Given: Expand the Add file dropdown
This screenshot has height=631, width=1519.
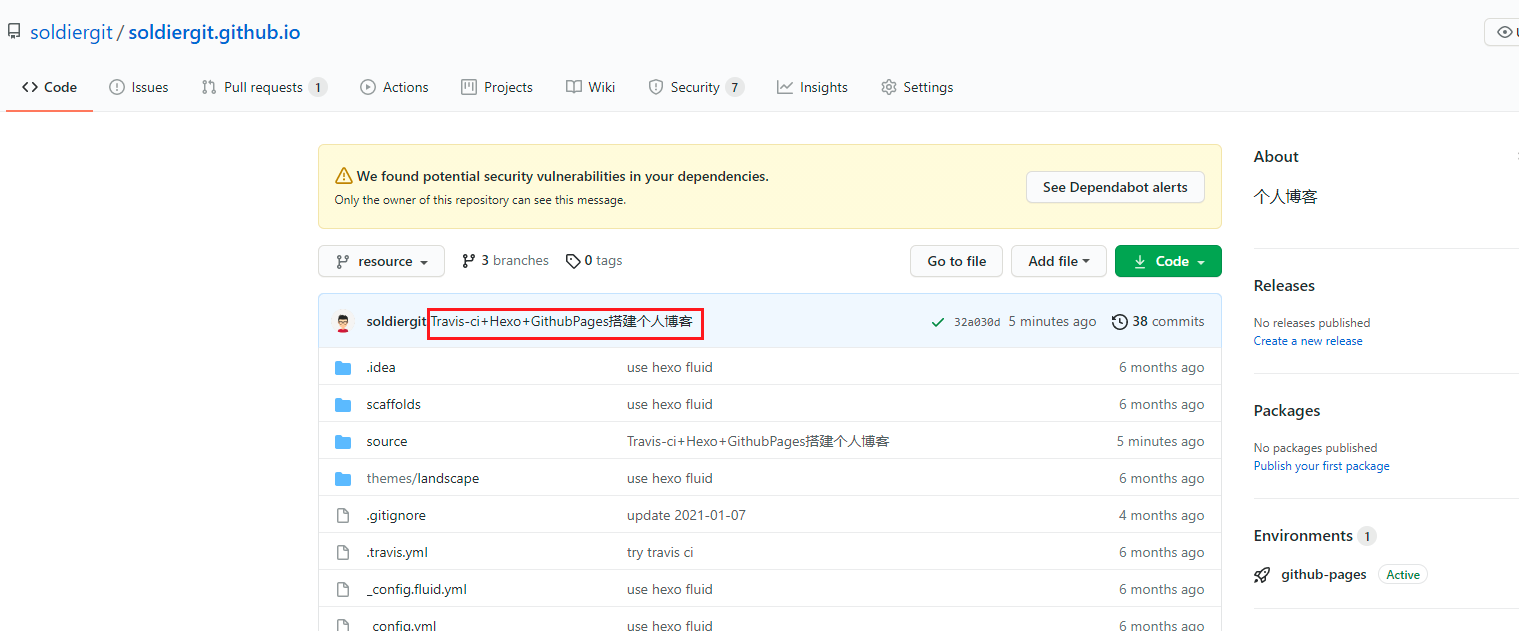Looking at the screenshot, I should click(x=1058, y=261).
